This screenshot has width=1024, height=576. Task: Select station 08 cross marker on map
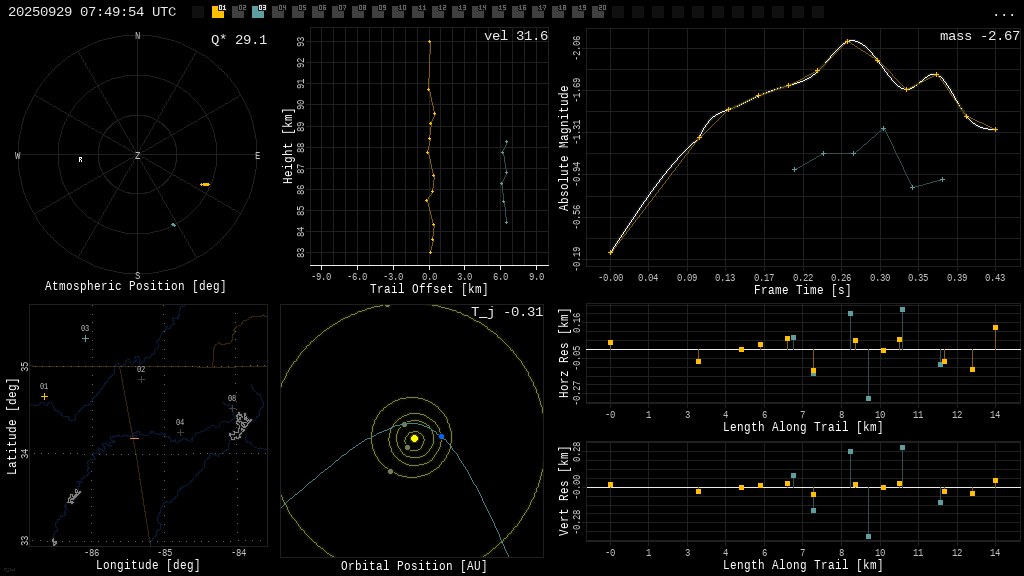[x=232, y=408]
